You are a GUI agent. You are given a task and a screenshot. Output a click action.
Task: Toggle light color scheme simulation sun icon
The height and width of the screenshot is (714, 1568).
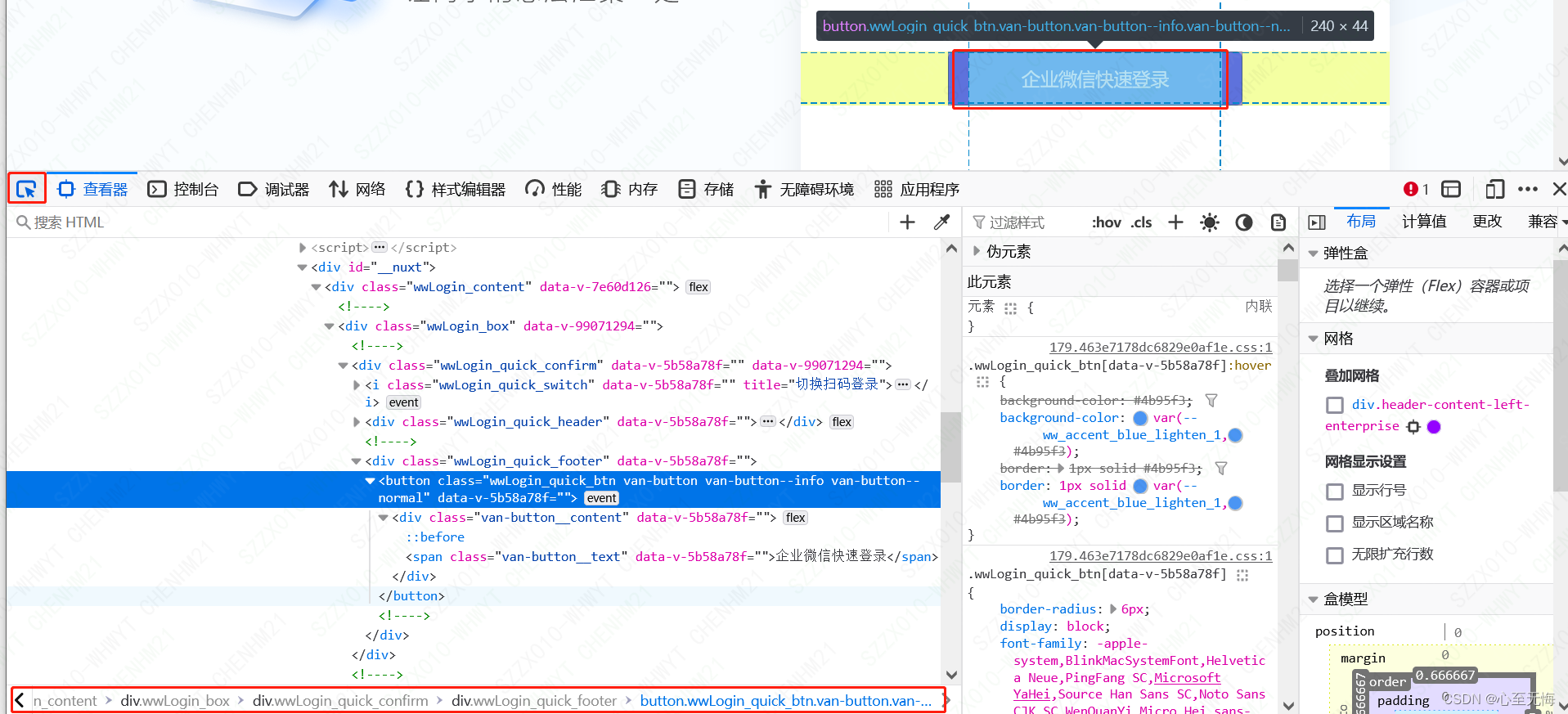point(1210,222)
